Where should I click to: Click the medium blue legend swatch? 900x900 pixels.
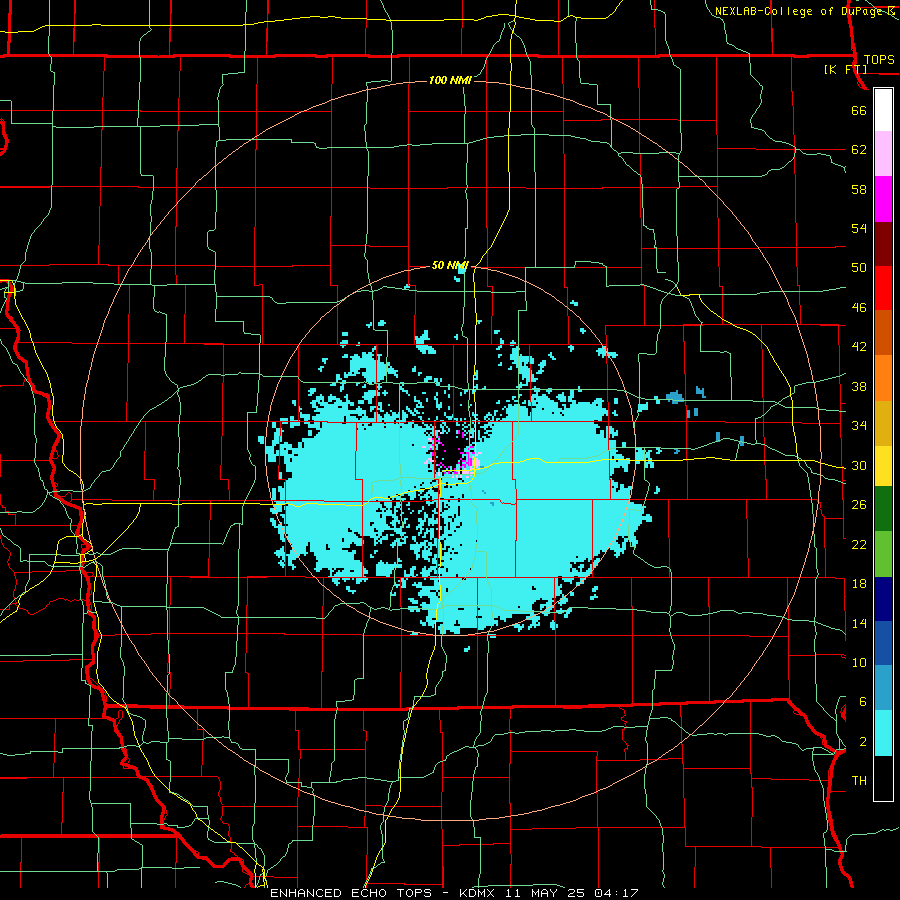click(x=883, y=644)
